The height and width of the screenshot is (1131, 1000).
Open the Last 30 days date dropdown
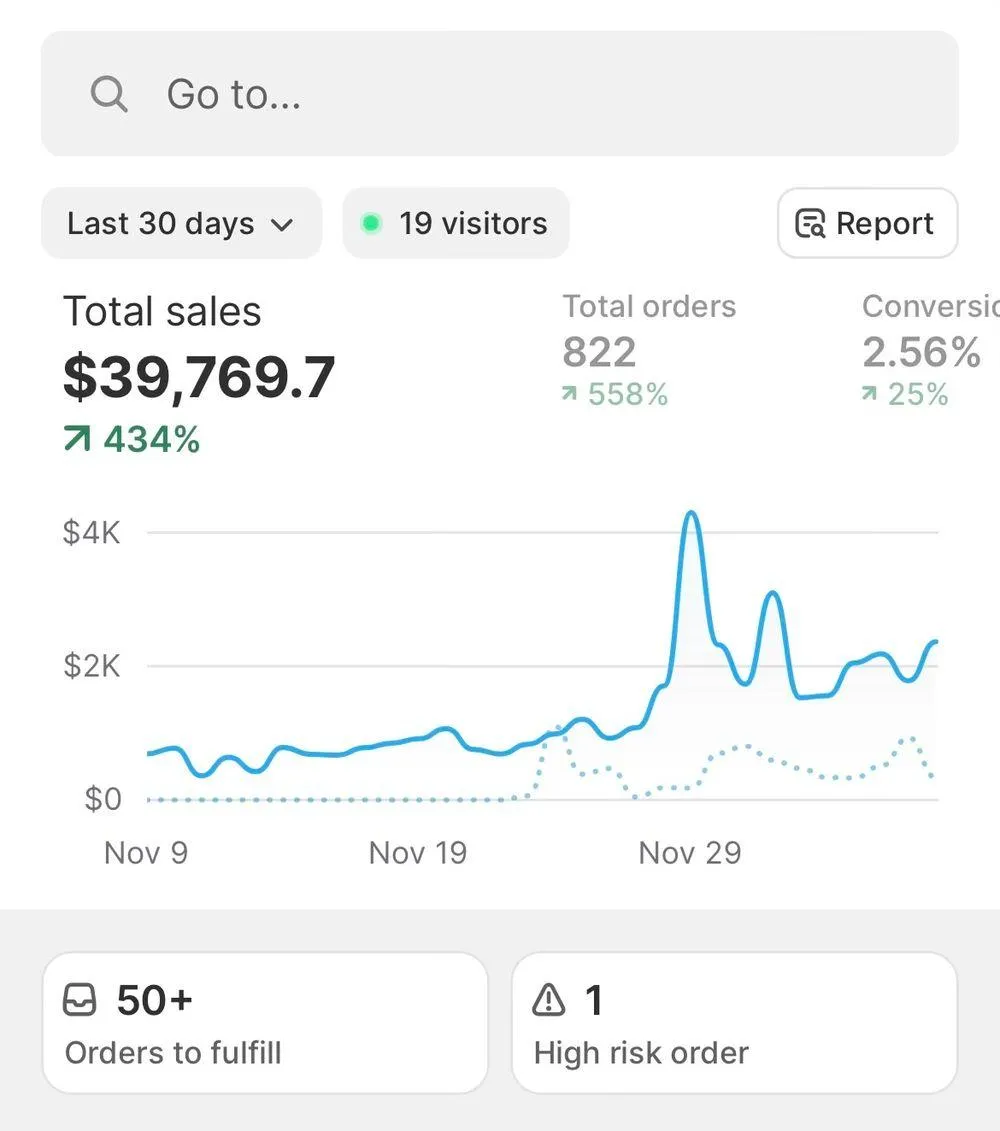[180, 223]
